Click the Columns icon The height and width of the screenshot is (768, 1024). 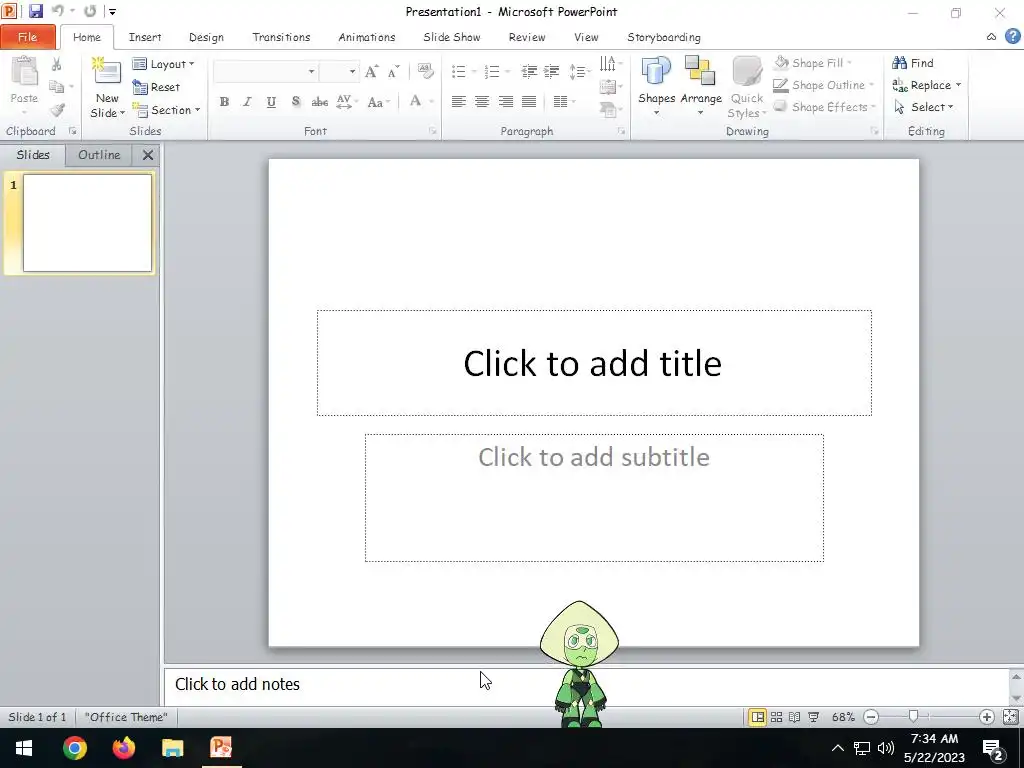point(561,102)
